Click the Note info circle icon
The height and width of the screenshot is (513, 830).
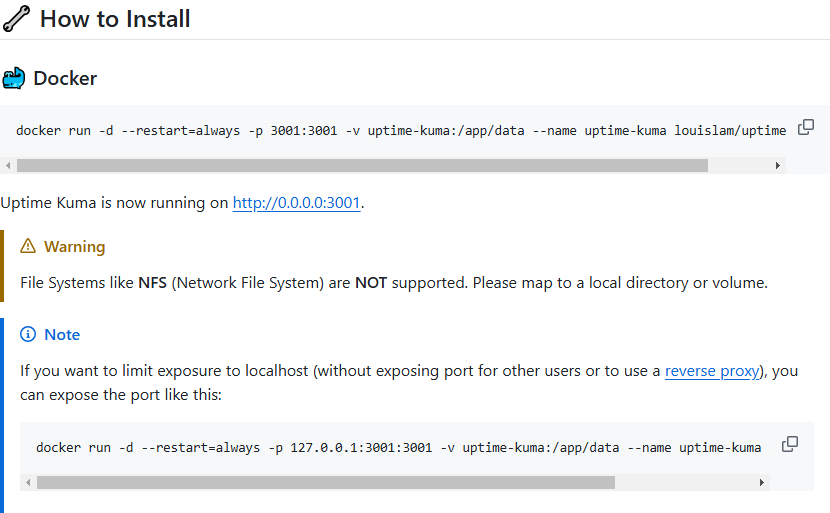click(28, 334)
